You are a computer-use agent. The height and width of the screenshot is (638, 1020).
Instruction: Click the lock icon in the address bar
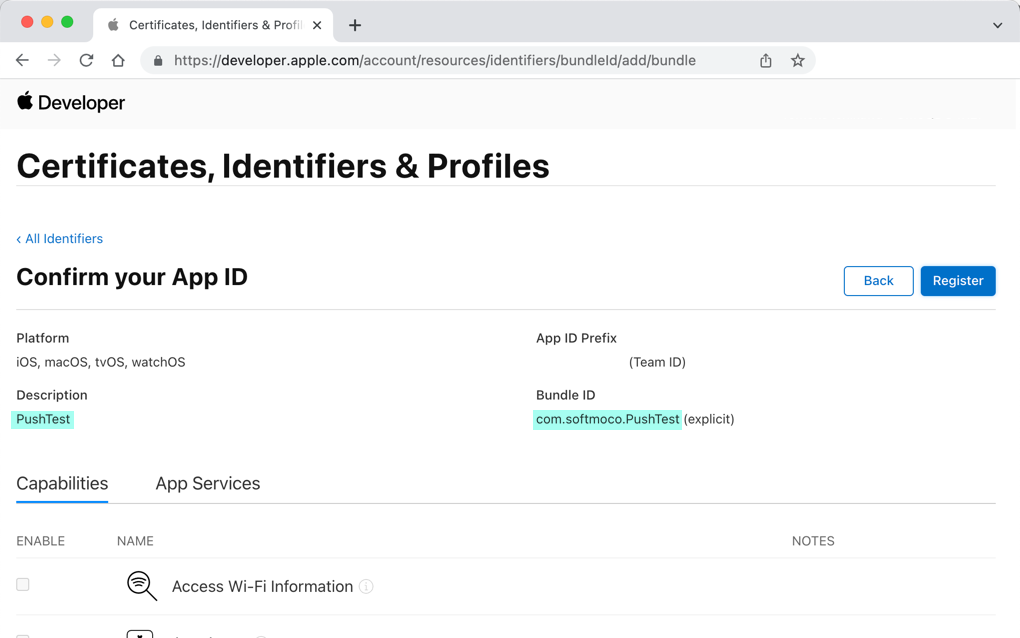pos(158,61)
